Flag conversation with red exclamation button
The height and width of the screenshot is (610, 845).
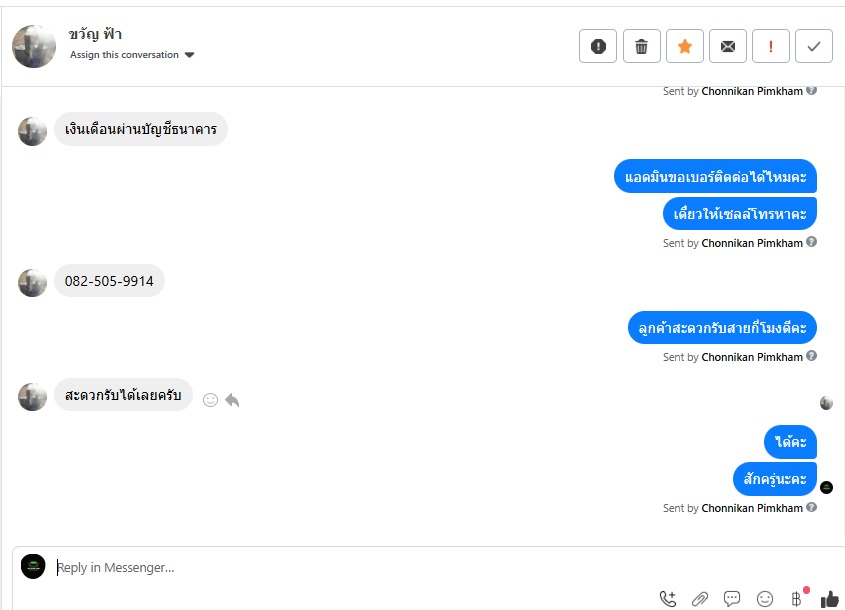point(771,46)
